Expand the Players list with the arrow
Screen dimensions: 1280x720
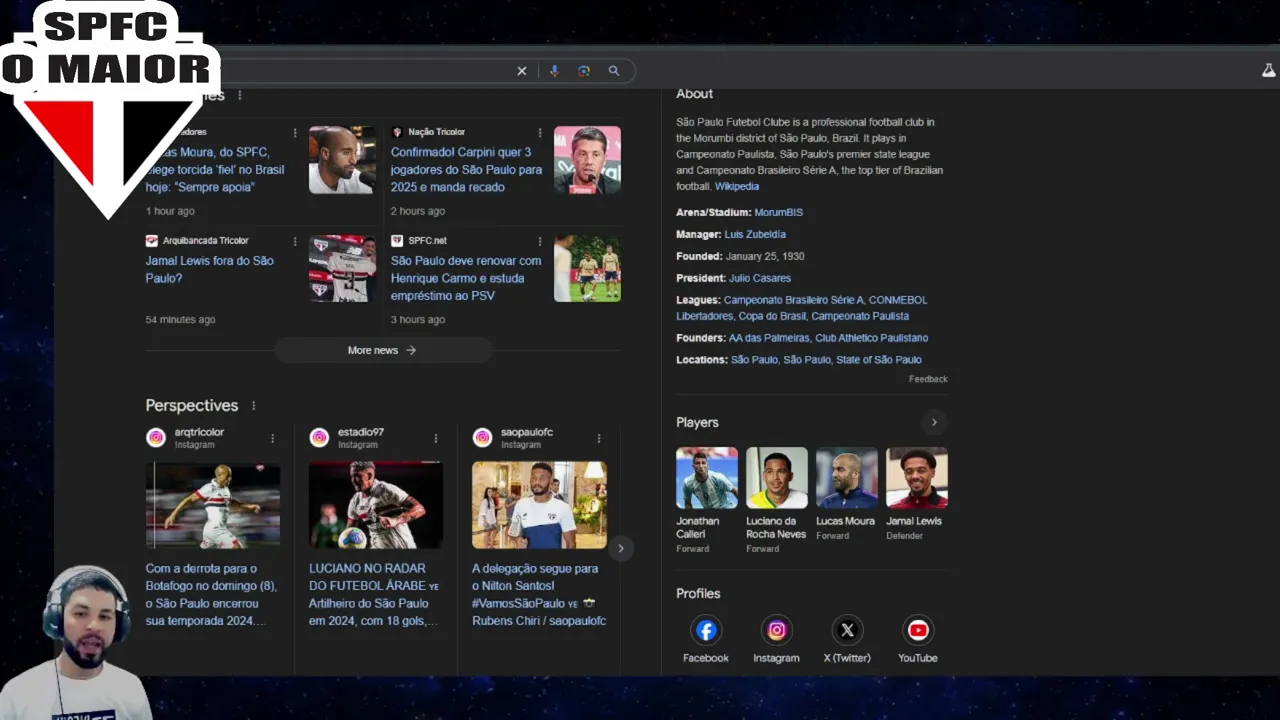coord(934,422)
